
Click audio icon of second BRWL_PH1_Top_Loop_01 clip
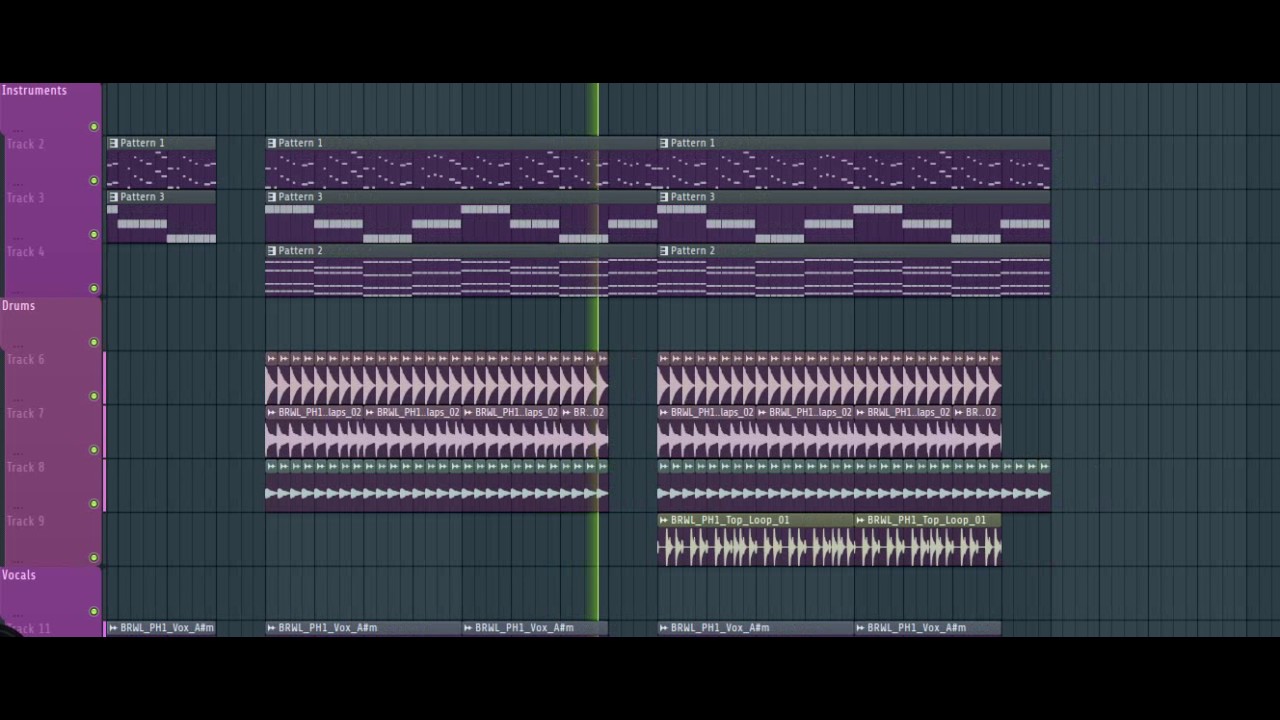point(860,520)
